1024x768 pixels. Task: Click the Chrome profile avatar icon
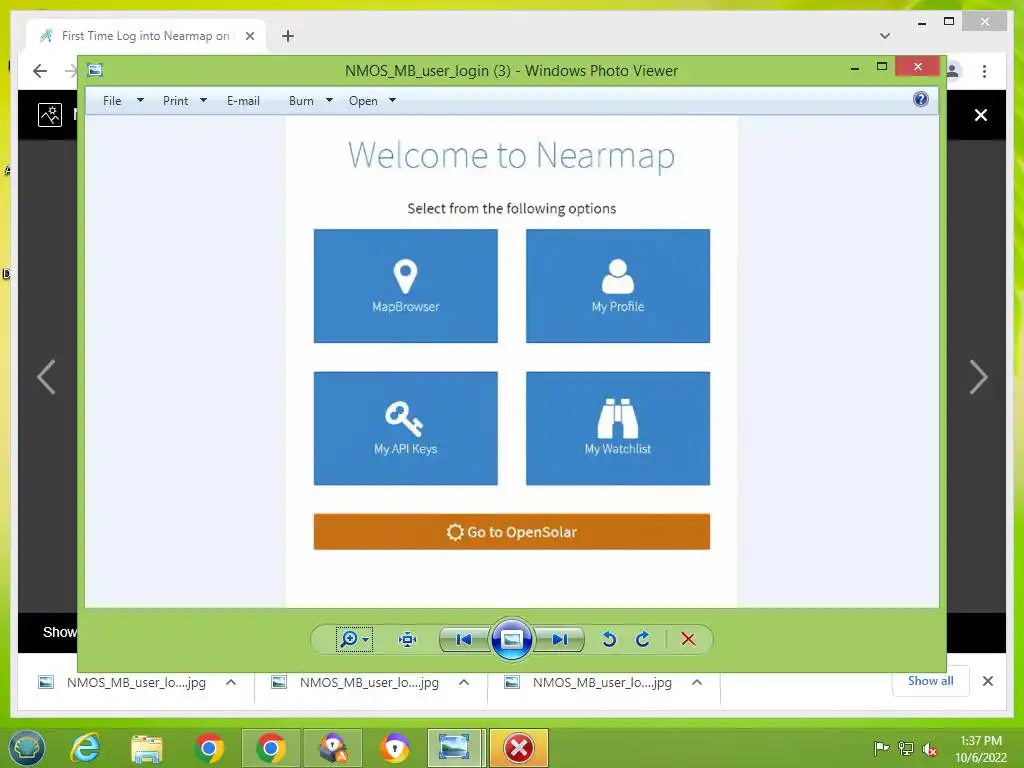pyautogui.click(x=954, y=71)
